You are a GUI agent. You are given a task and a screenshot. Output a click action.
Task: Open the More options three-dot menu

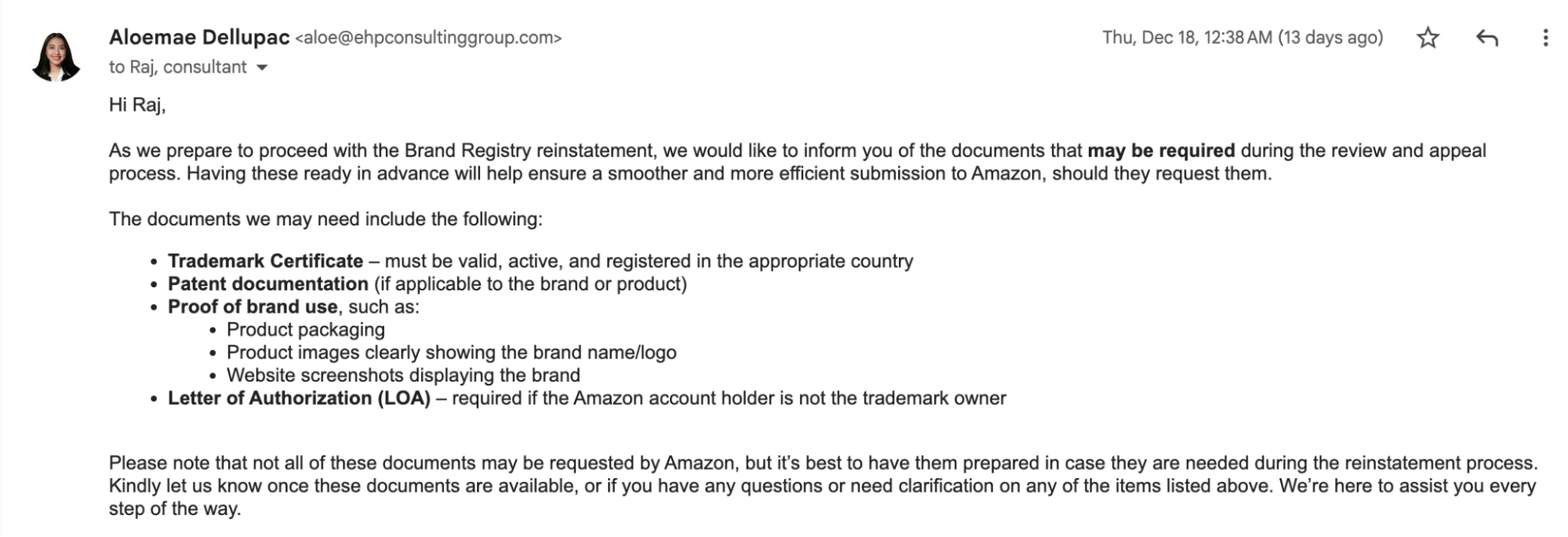tap(1544, 38)
